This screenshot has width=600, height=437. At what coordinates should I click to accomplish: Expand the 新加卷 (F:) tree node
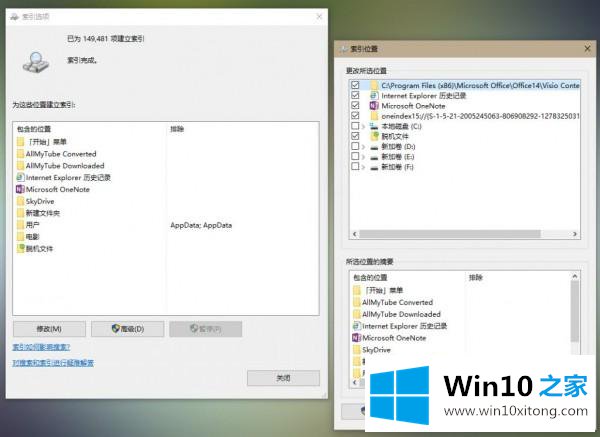[364, 167]
